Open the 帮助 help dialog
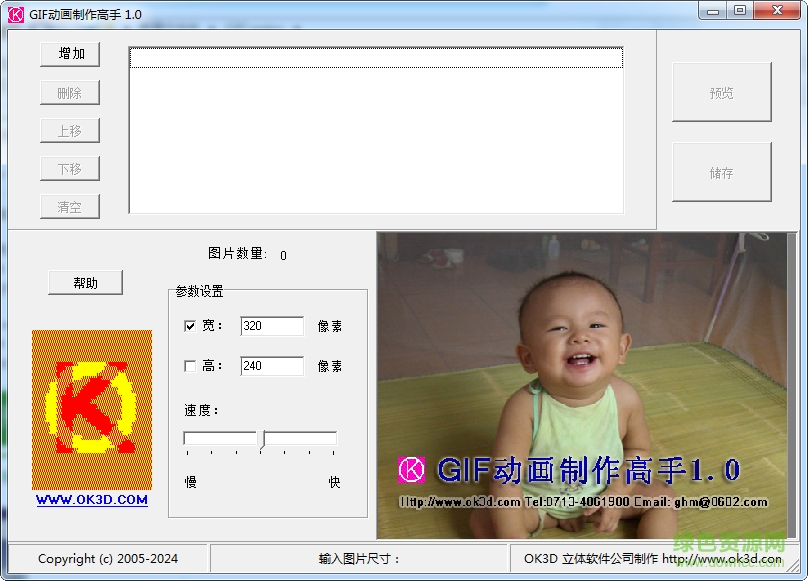The width and height of the screenshot is (808, 581). click(x=84, y=282)
